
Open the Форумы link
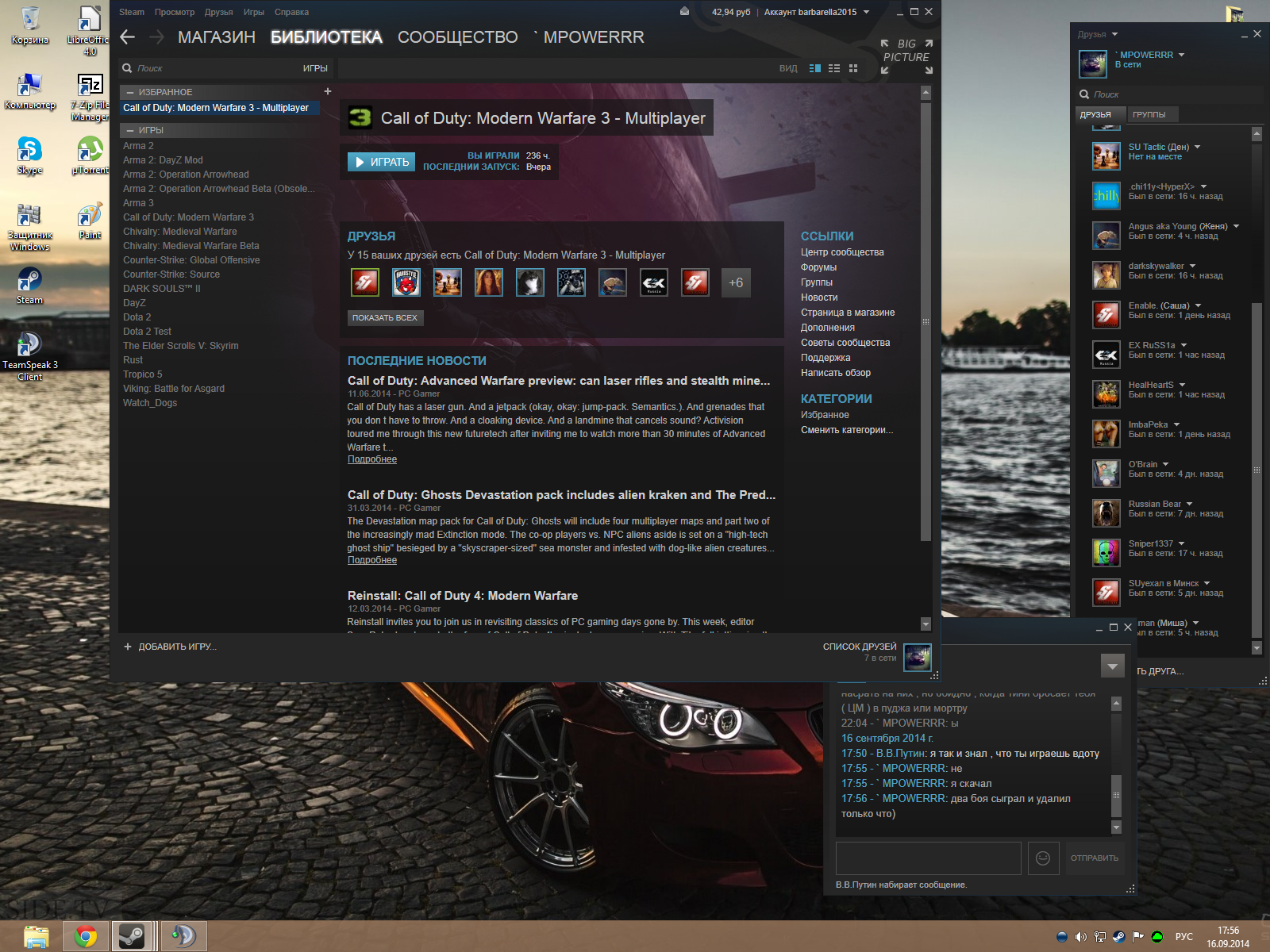tap(818, 267)
